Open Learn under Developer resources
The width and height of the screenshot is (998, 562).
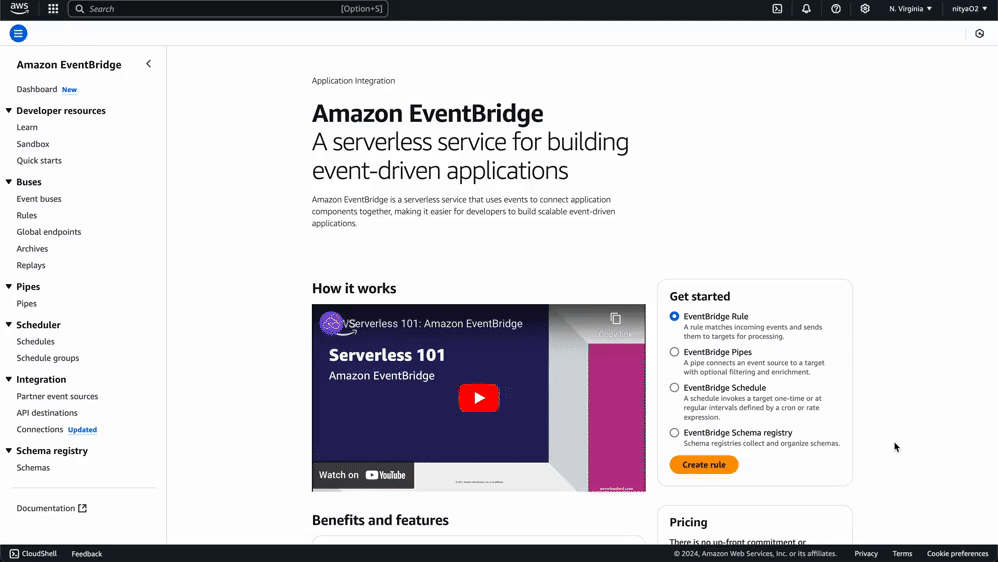click(x=27, y=127)
